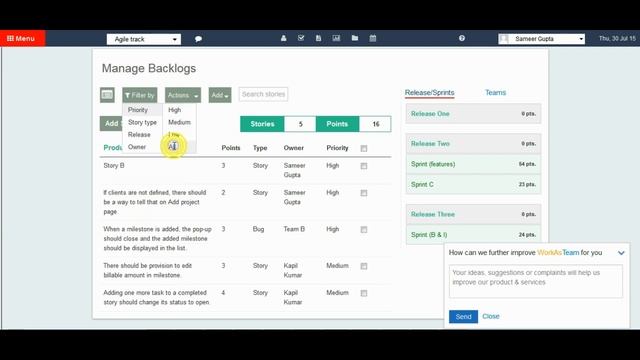Open the reports chart icon
Screen dimensions: 640x360
tap(336, 38)
